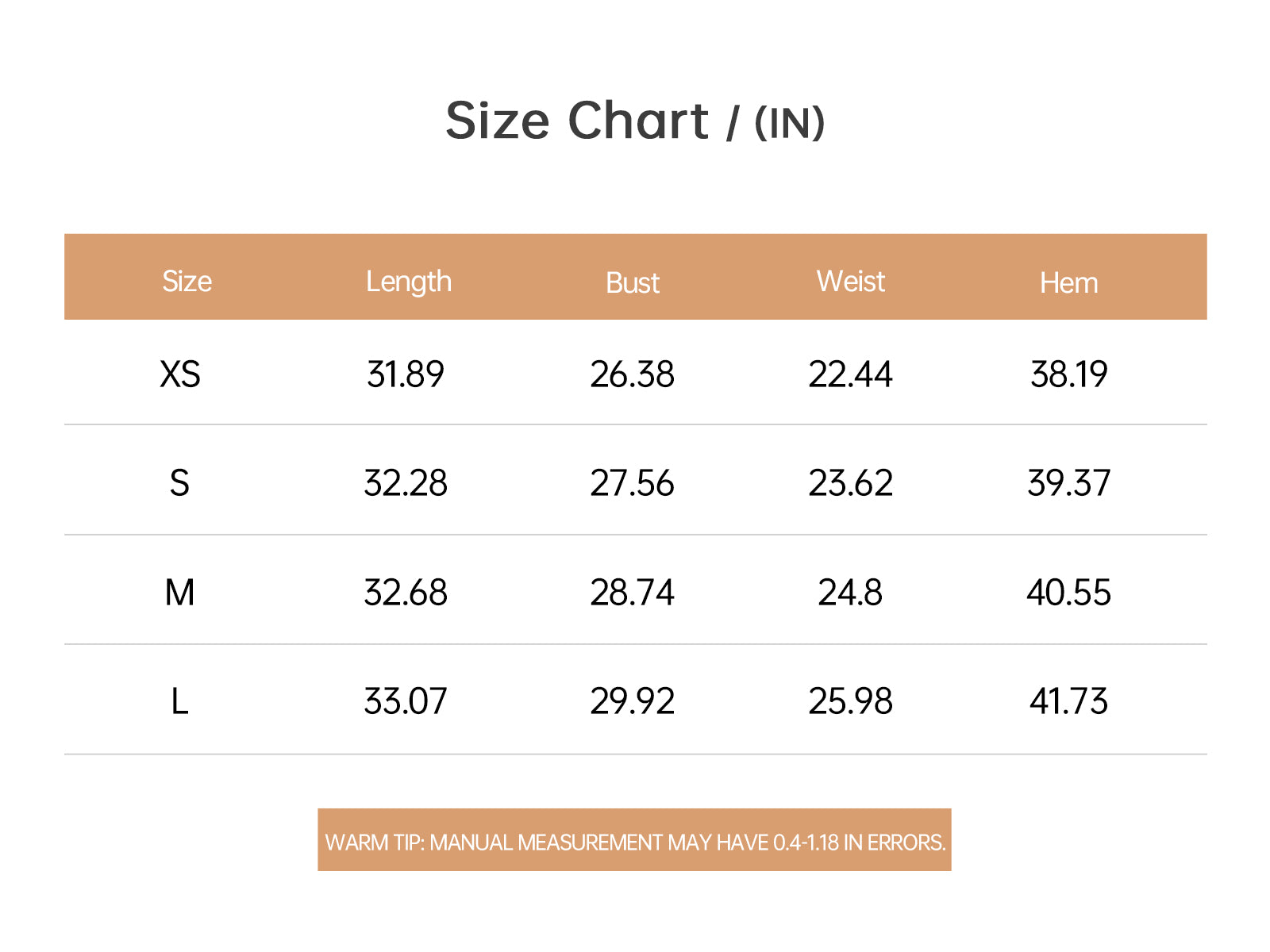Viewport: 1270px width, 952px height.
Task: Select the S bust value 27.56
Action: (633, 483)
